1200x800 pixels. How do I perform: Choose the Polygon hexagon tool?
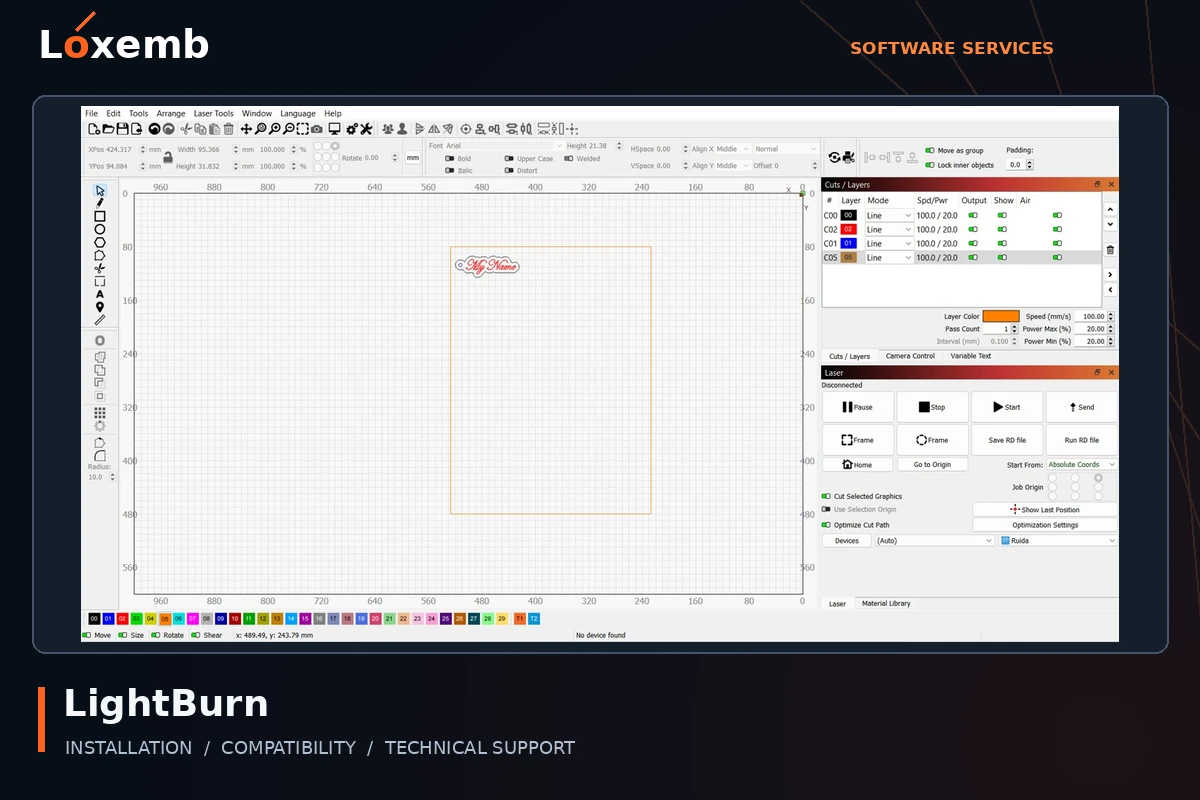click(x=100, y=242)
